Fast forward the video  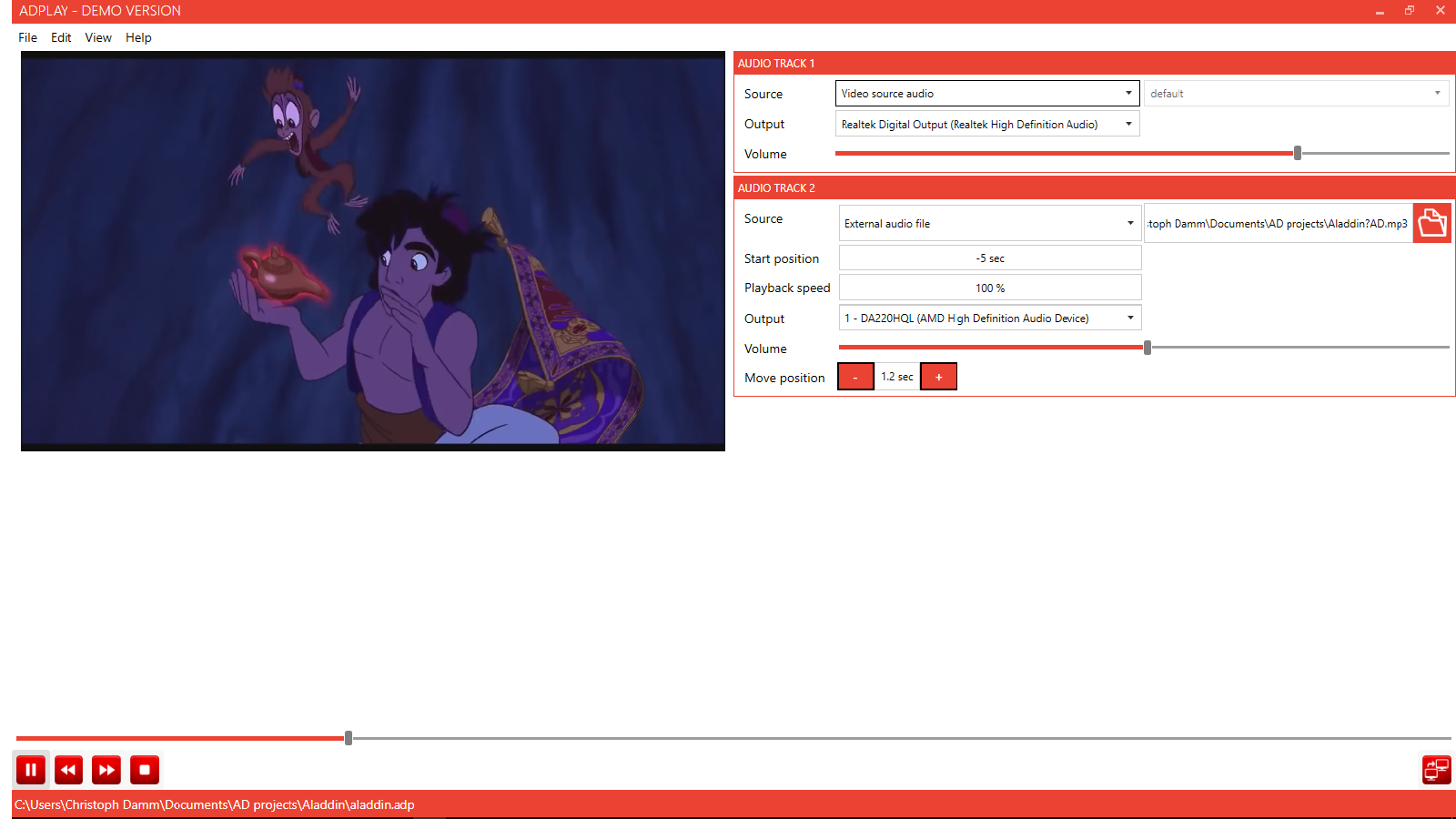pos(106,770)
